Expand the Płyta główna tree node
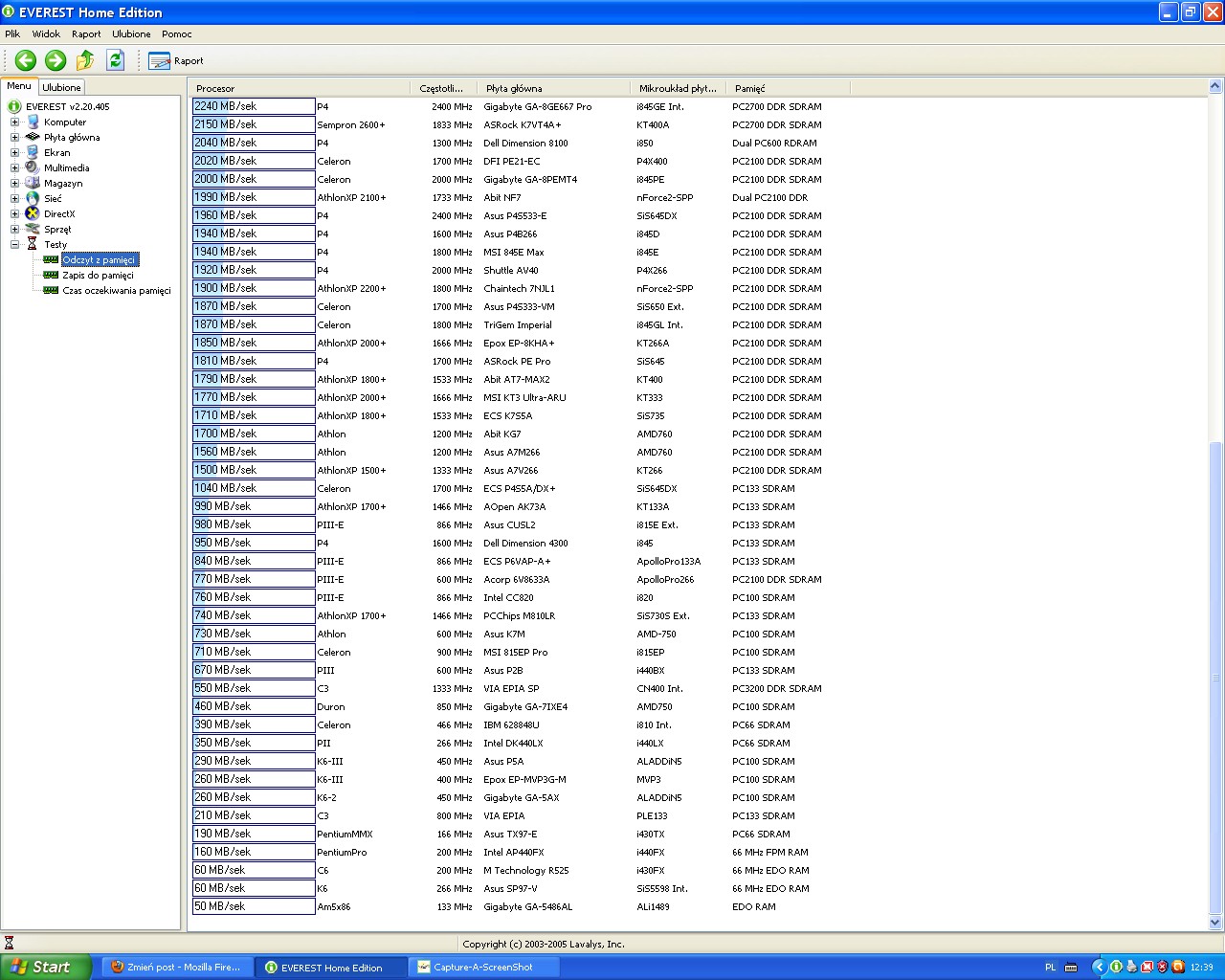The width and height of the screenshot is (1225, 980). click(x=14, y=137)
